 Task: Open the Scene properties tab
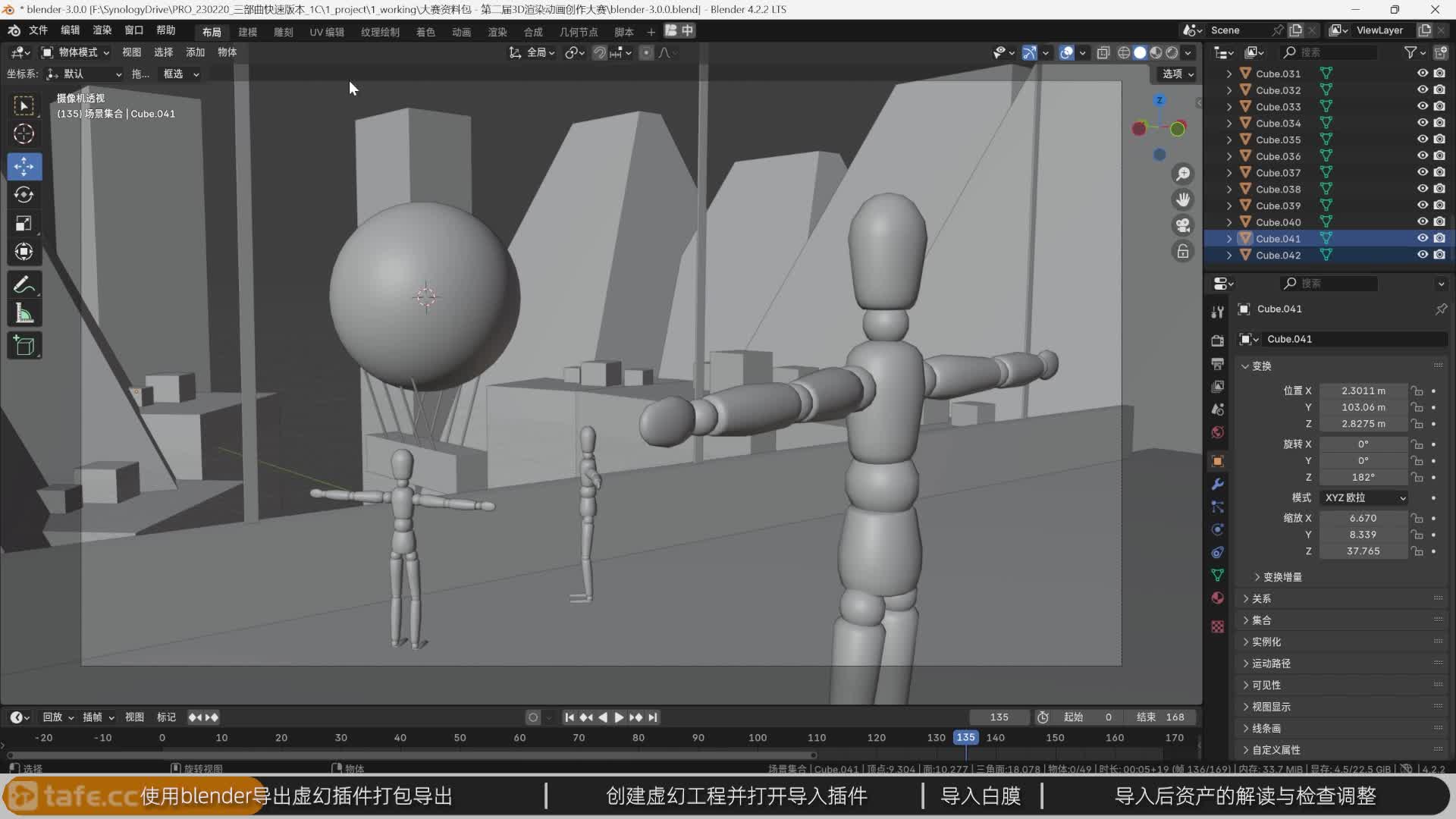[1217, 409]
